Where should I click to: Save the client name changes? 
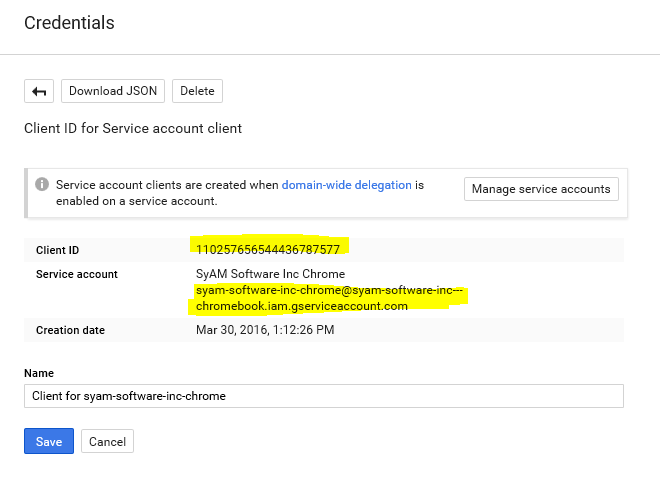[48, 441]
